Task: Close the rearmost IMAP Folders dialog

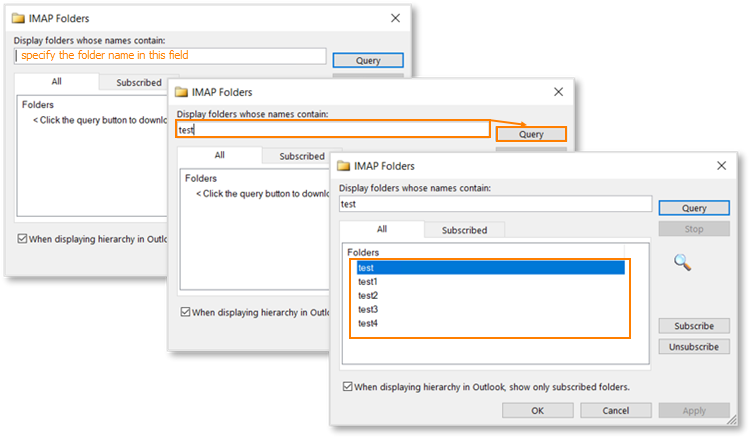Action: tap(395, 18)
